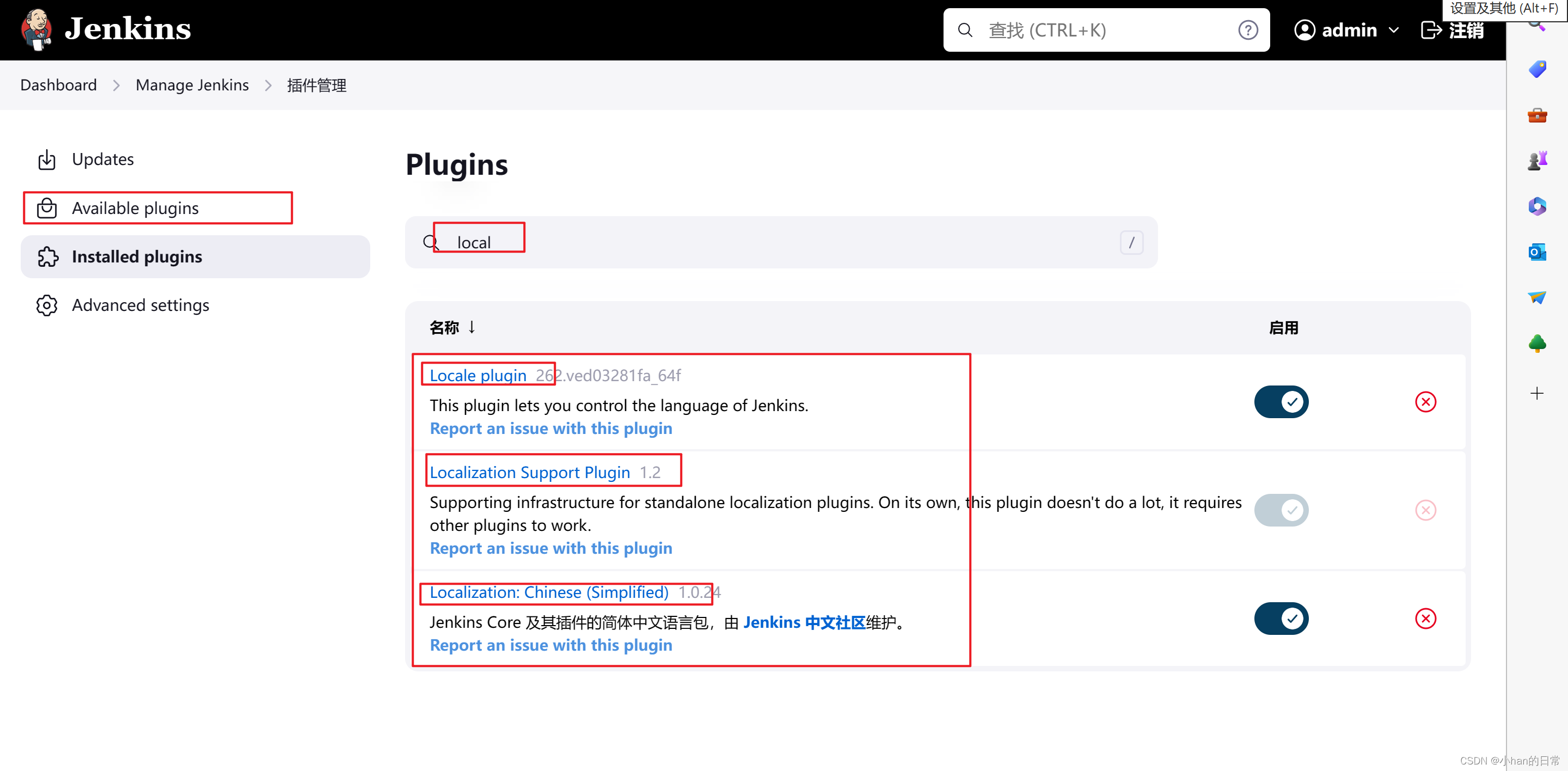
Task: Open the 插件管理 breadcrumb
Action: point(316,85)
